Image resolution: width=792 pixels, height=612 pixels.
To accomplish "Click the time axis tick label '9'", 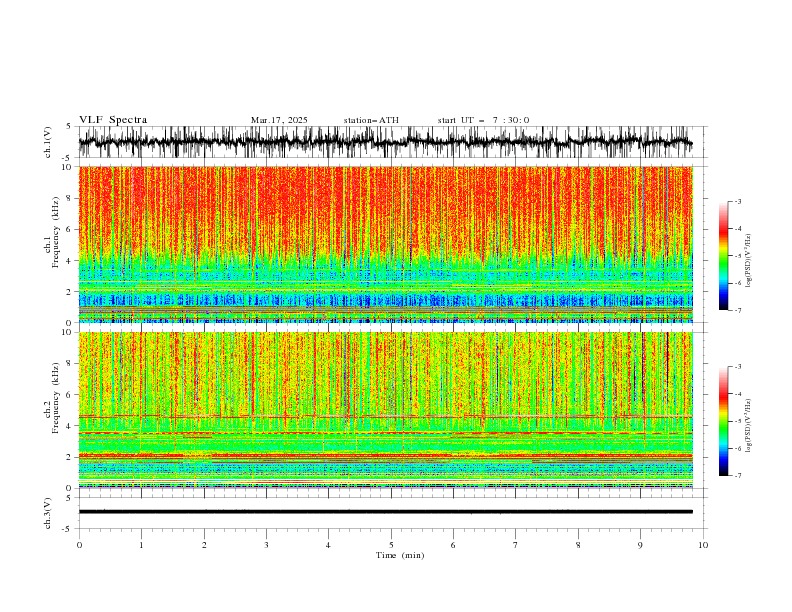I will (x=640, y=545).
